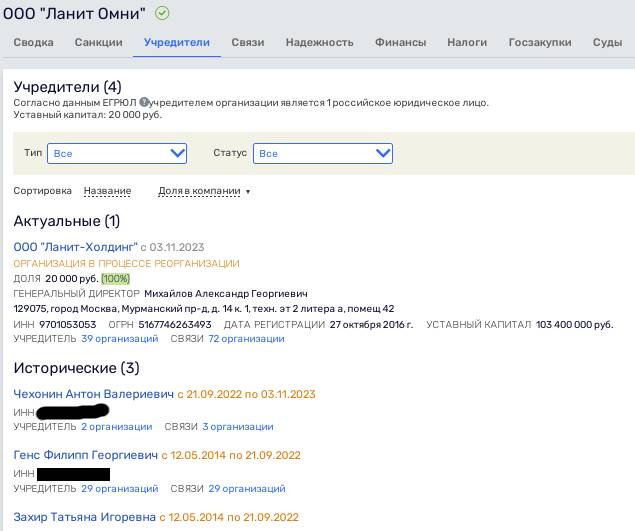The image size is (635, 531).
Task: Click the Ланит-Холдинг Мурманский пр-д address line
Action: tap(204, 309)
